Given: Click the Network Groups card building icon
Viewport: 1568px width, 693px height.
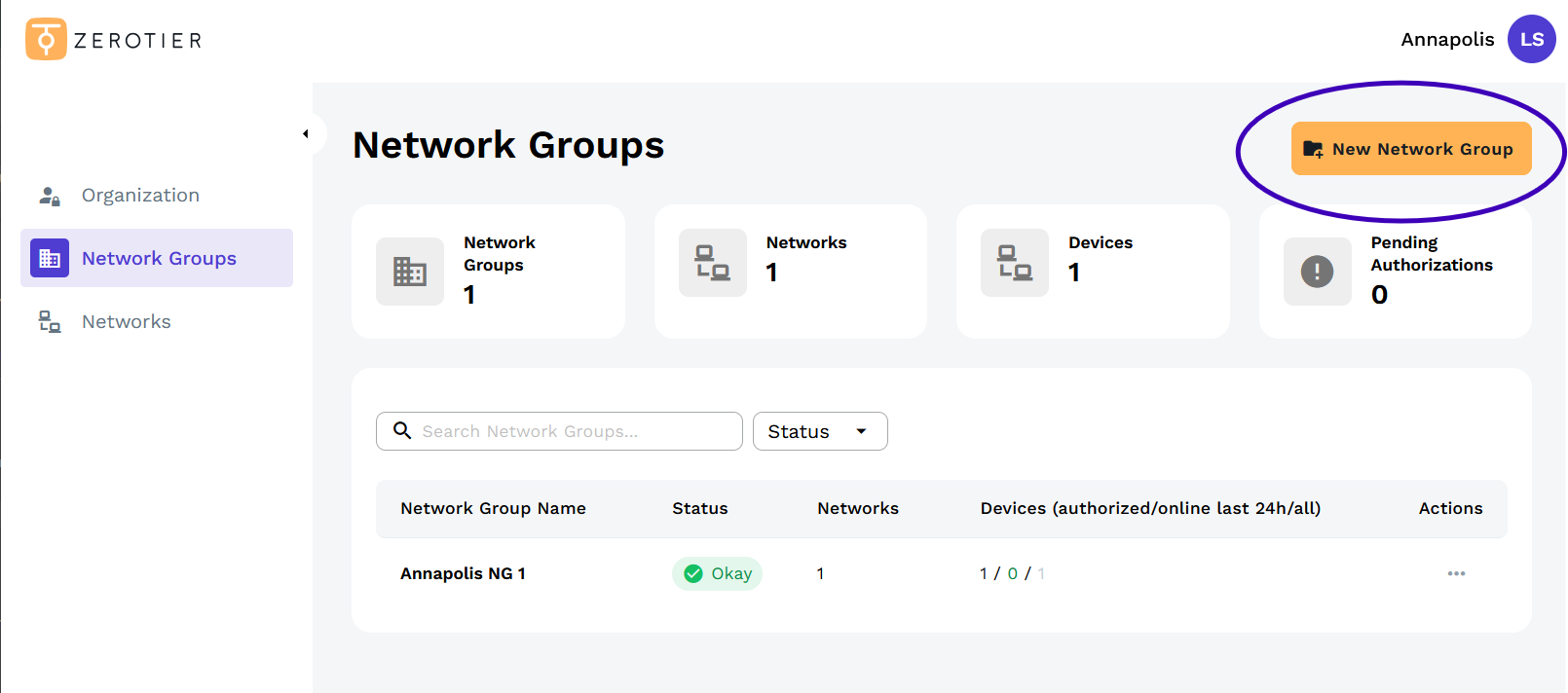Looking at the screenshot, I should (x=410, y=272).
